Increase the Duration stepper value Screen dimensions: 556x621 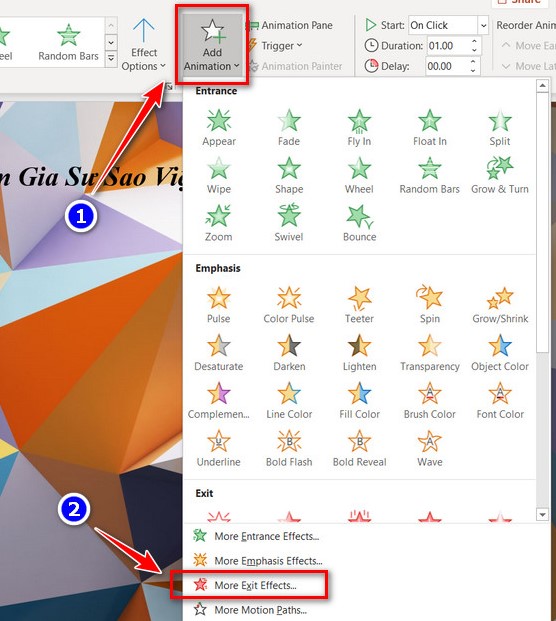(x=474, y=41)
